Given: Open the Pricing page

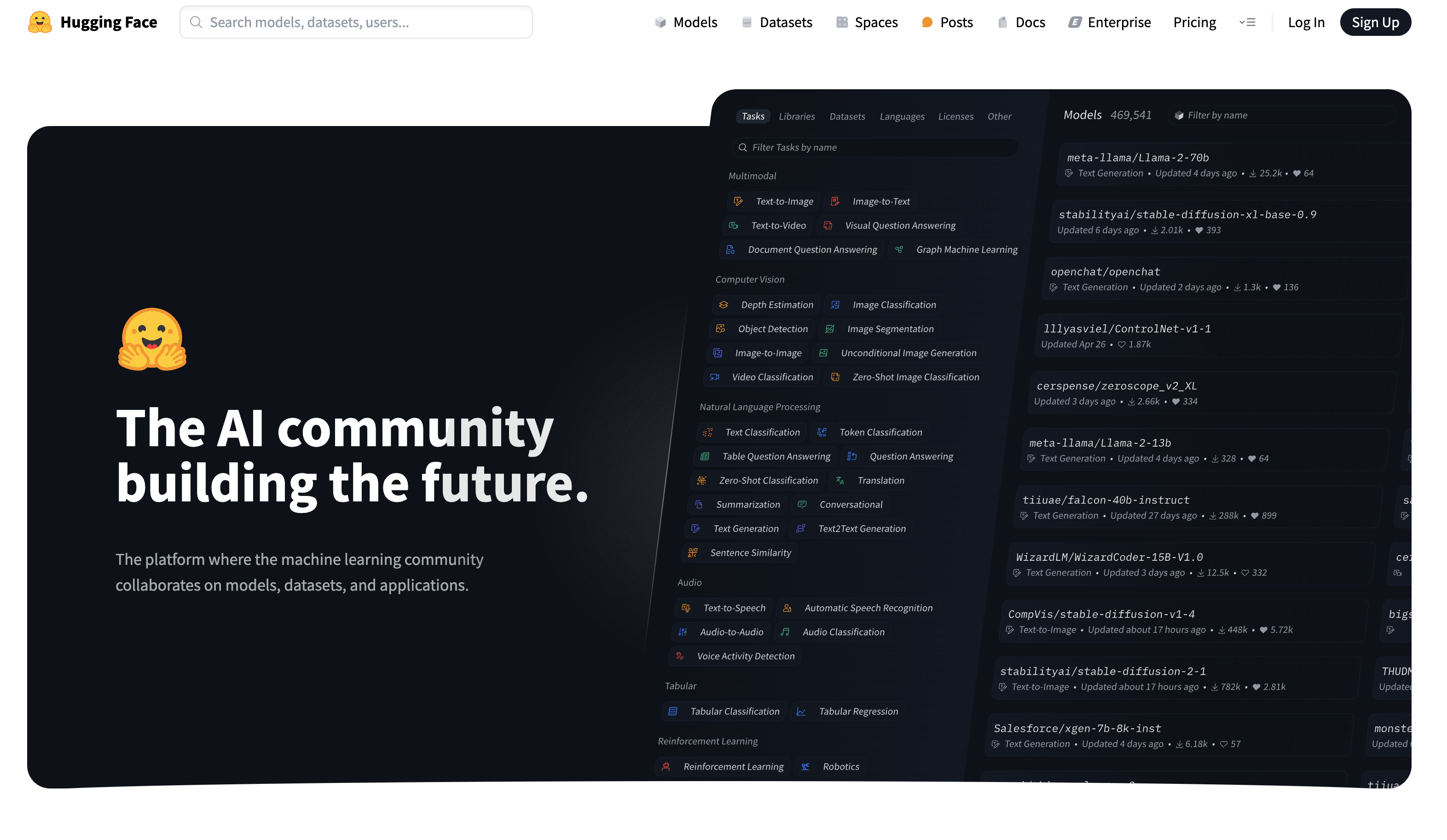Looking at the screenshot, I should 1194,23.
